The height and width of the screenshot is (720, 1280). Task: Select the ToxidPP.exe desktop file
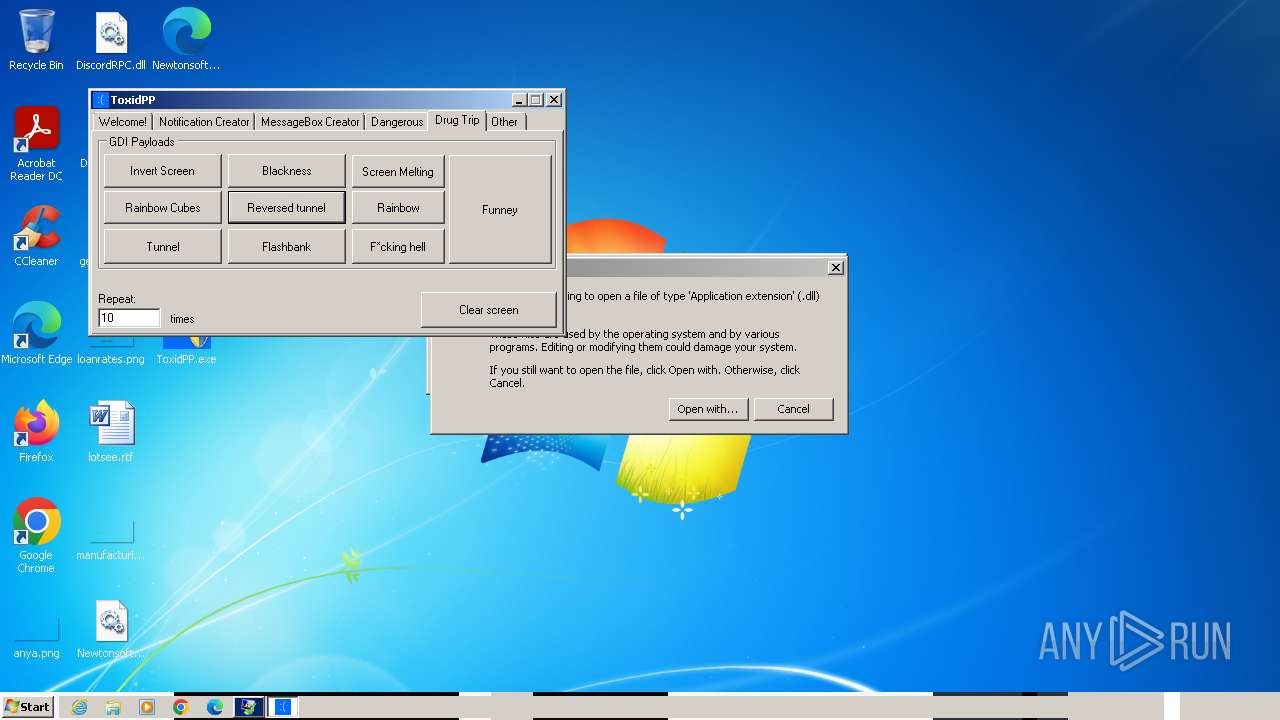pos(186,352)
